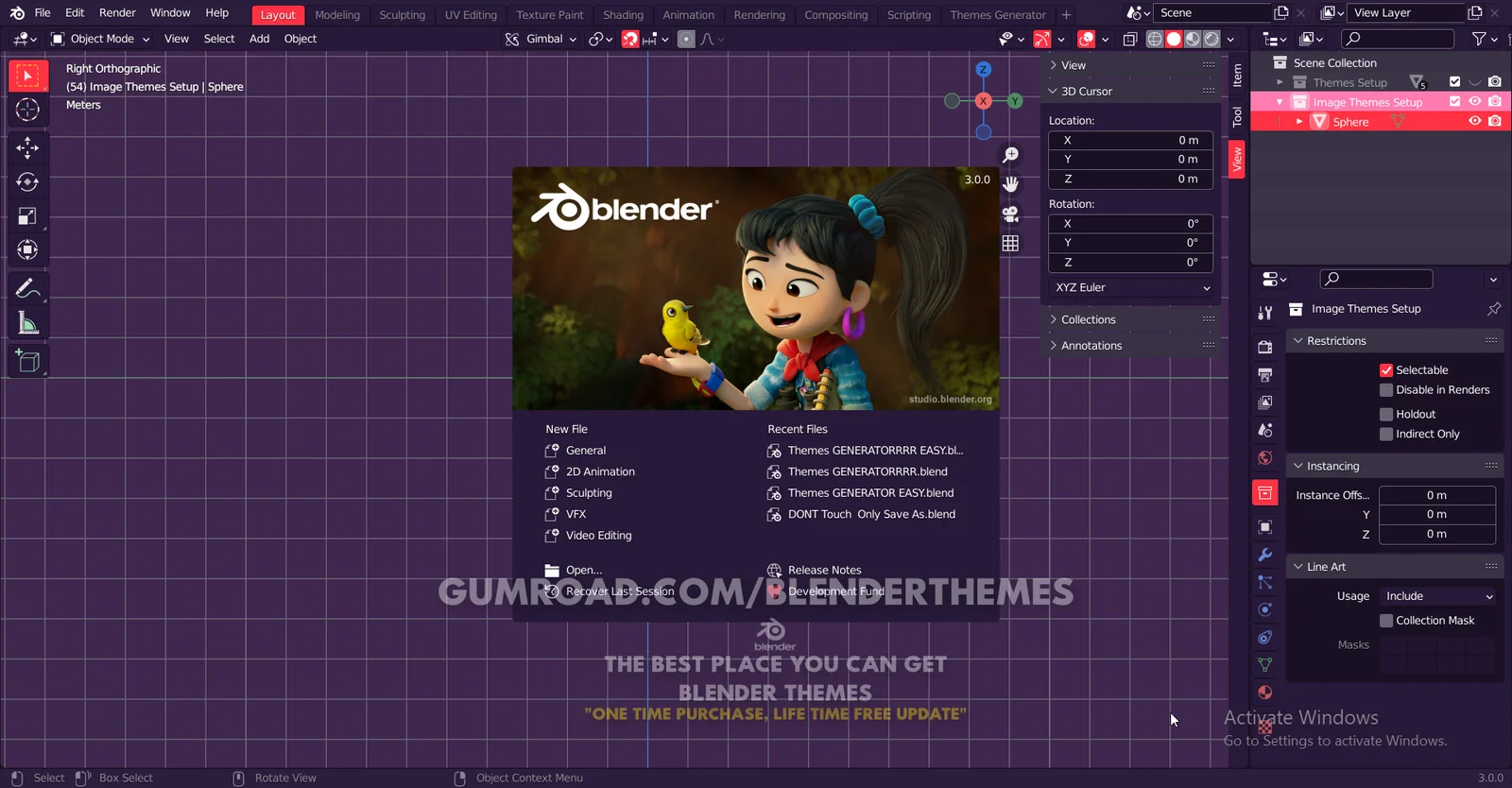Click the View Layer name field
Image resolution: width=1512 pixels, height=788 pixels.
click(x=1406, y=13)
